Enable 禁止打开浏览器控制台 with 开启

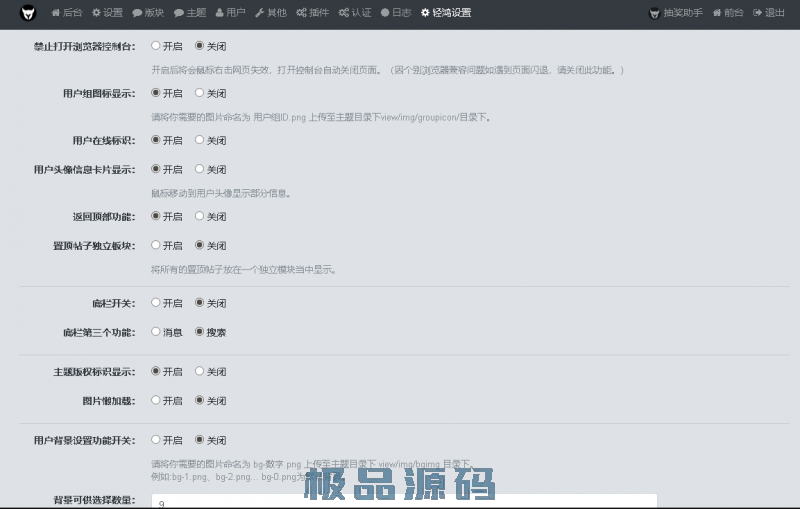pos(156,45)
